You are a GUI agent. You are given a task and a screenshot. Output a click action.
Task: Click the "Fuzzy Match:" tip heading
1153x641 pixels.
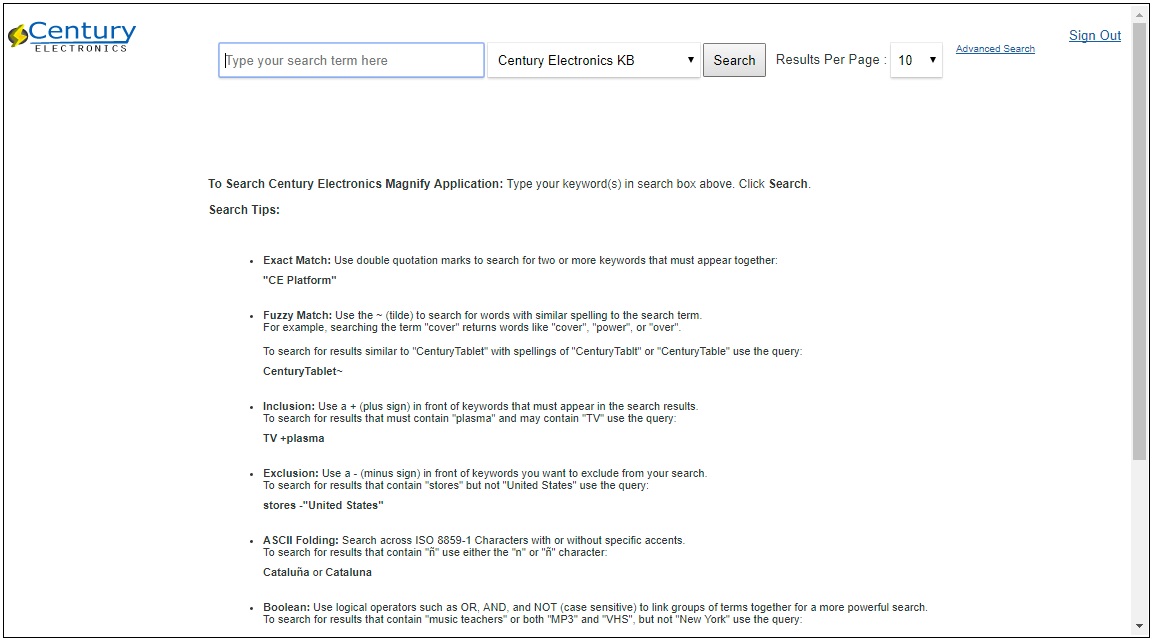click(298, 315)
